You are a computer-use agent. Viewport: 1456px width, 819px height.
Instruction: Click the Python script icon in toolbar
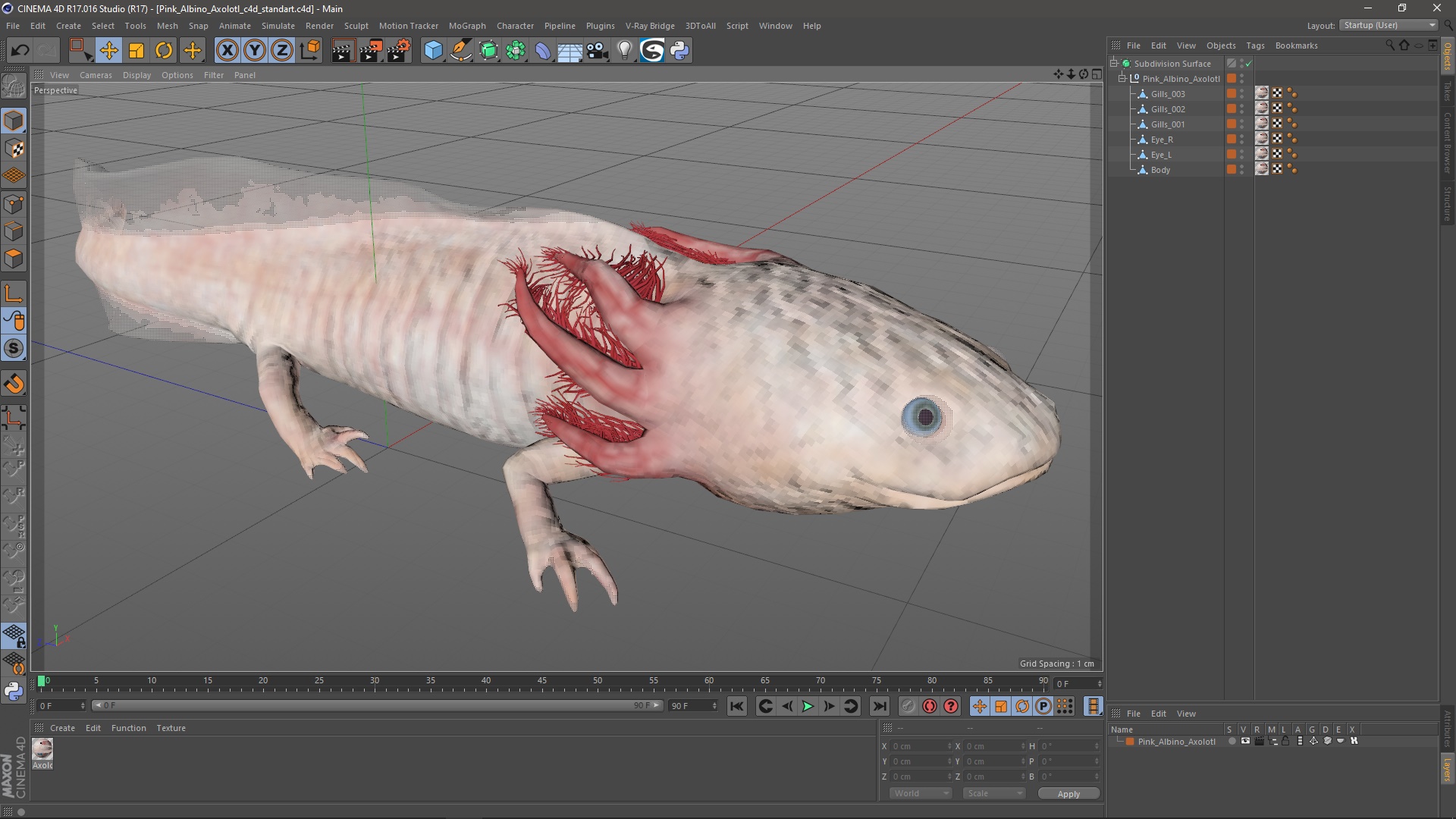[x=680, y=50]
